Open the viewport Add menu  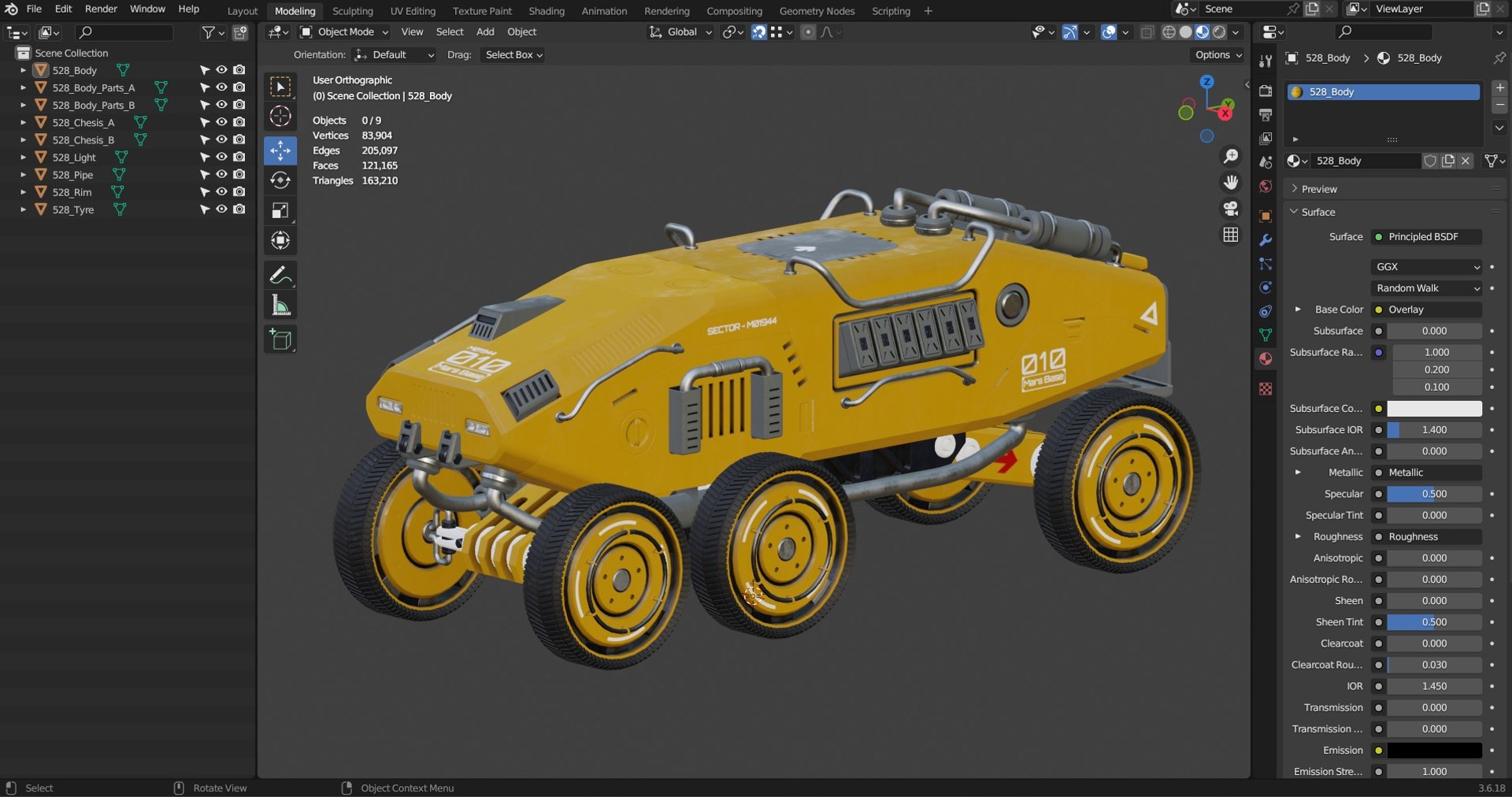pyautogui.click(x=485, y=32)
